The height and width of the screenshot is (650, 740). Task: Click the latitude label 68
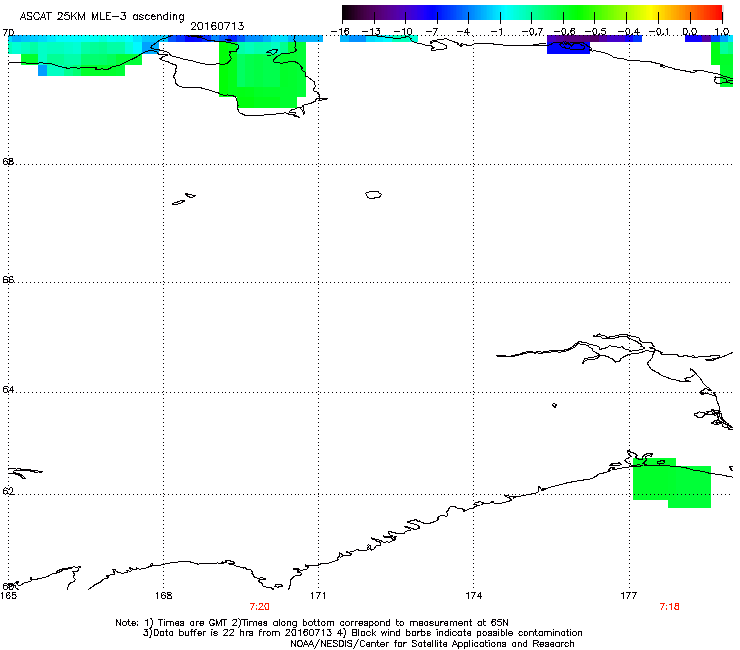pyautogui.click(x=8, y=161)
